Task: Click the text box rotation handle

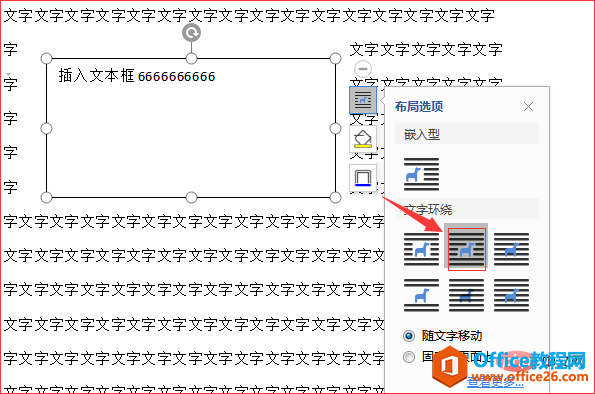Action: coord(191,33)
